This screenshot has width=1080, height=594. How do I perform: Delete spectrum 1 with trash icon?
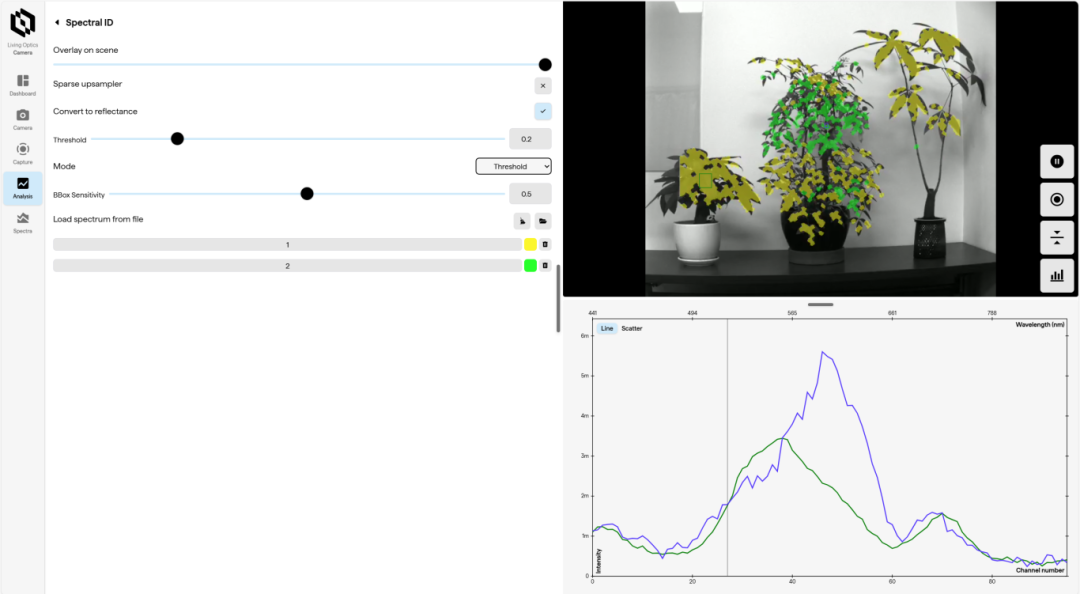pos(545,245)
